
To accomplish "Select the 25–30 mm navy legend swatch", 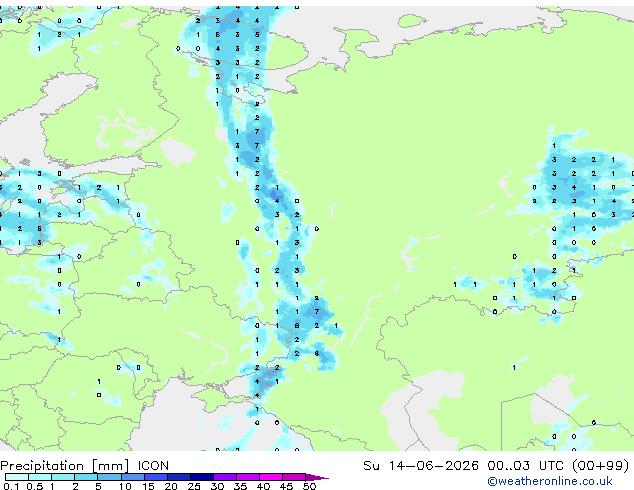I will click(201, 477).
